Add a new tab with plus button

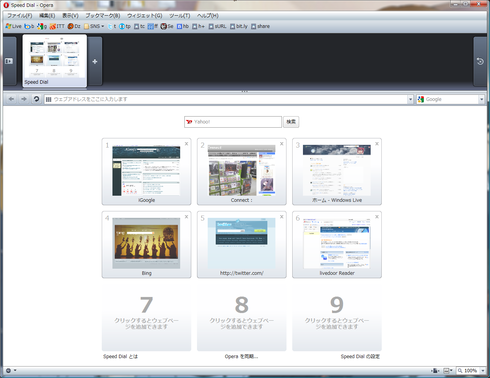(x=95, y=61)
